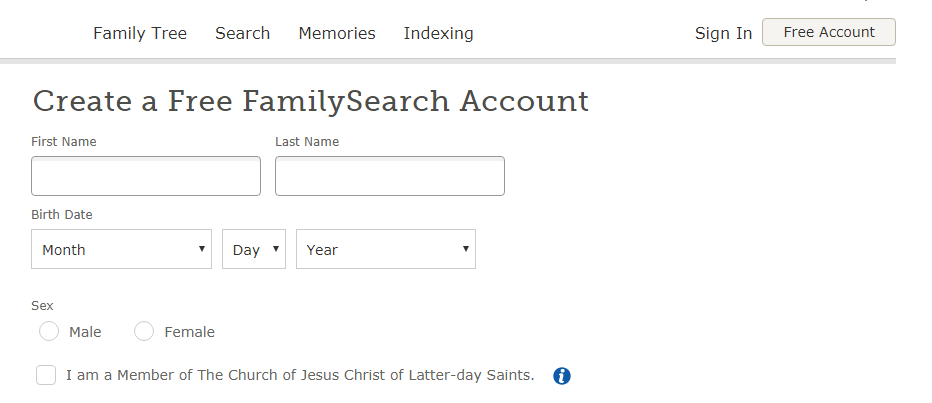Screen dimensions: 932x403
Task: Click the 'Birth Date' label text
Action: click(x=62, y=215)
